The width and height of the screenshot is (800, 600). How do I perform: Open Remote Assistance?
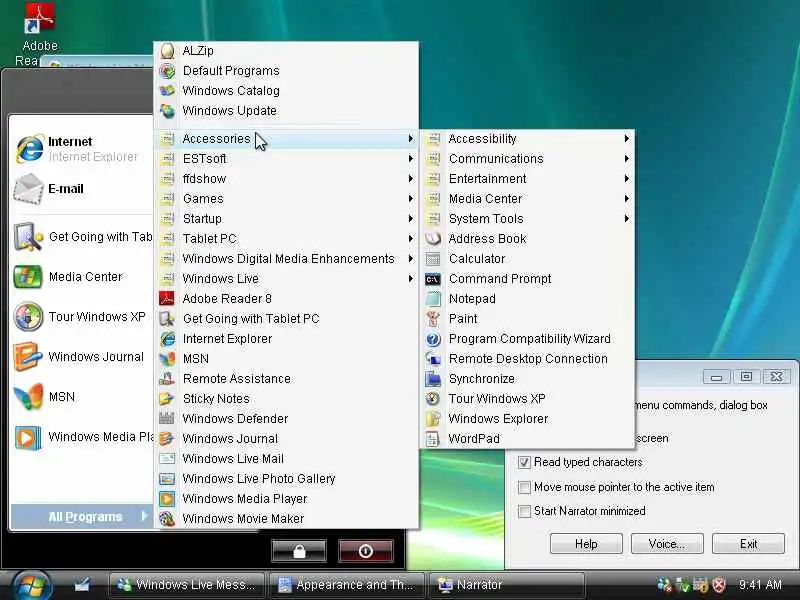[286, 379]
